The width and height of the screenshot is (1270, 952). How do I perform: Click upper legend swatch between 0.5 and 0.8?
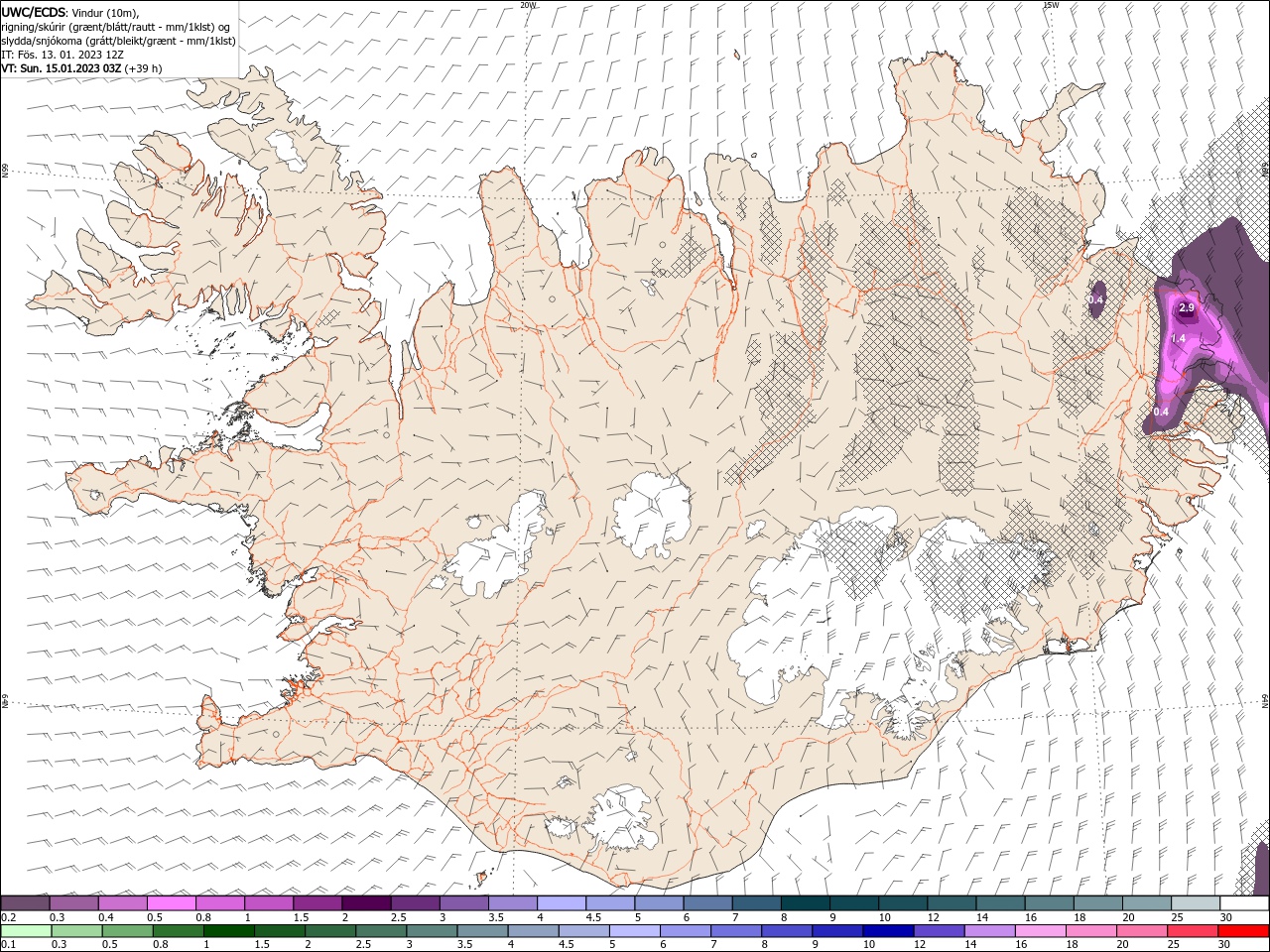[x=171, y=903]
